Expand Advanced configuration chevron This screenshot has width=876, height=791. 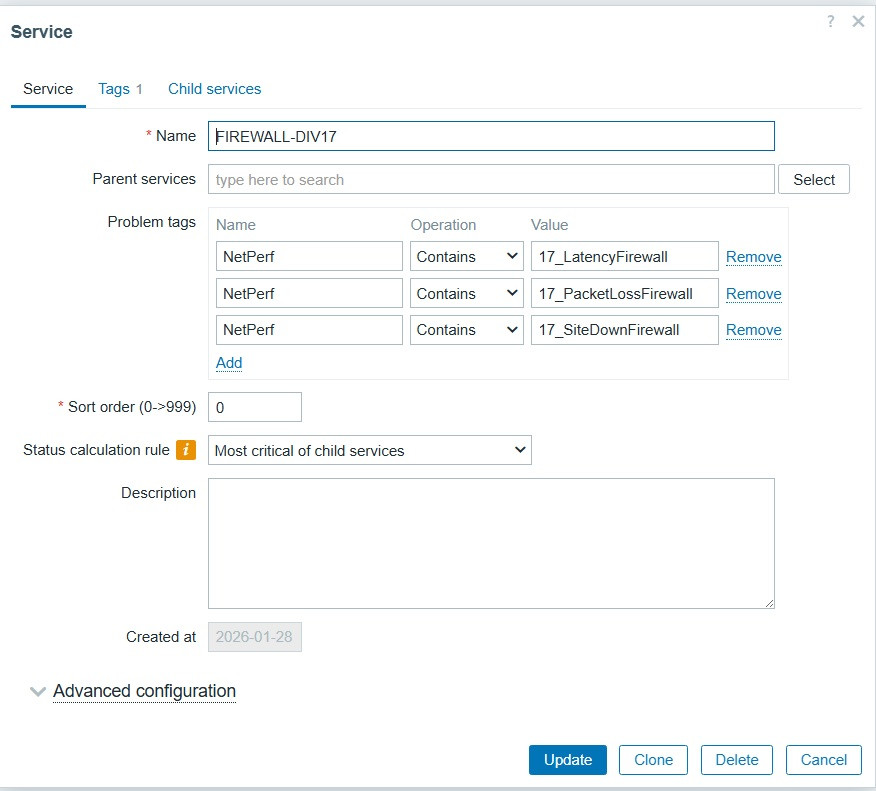[x=38, y=691]
